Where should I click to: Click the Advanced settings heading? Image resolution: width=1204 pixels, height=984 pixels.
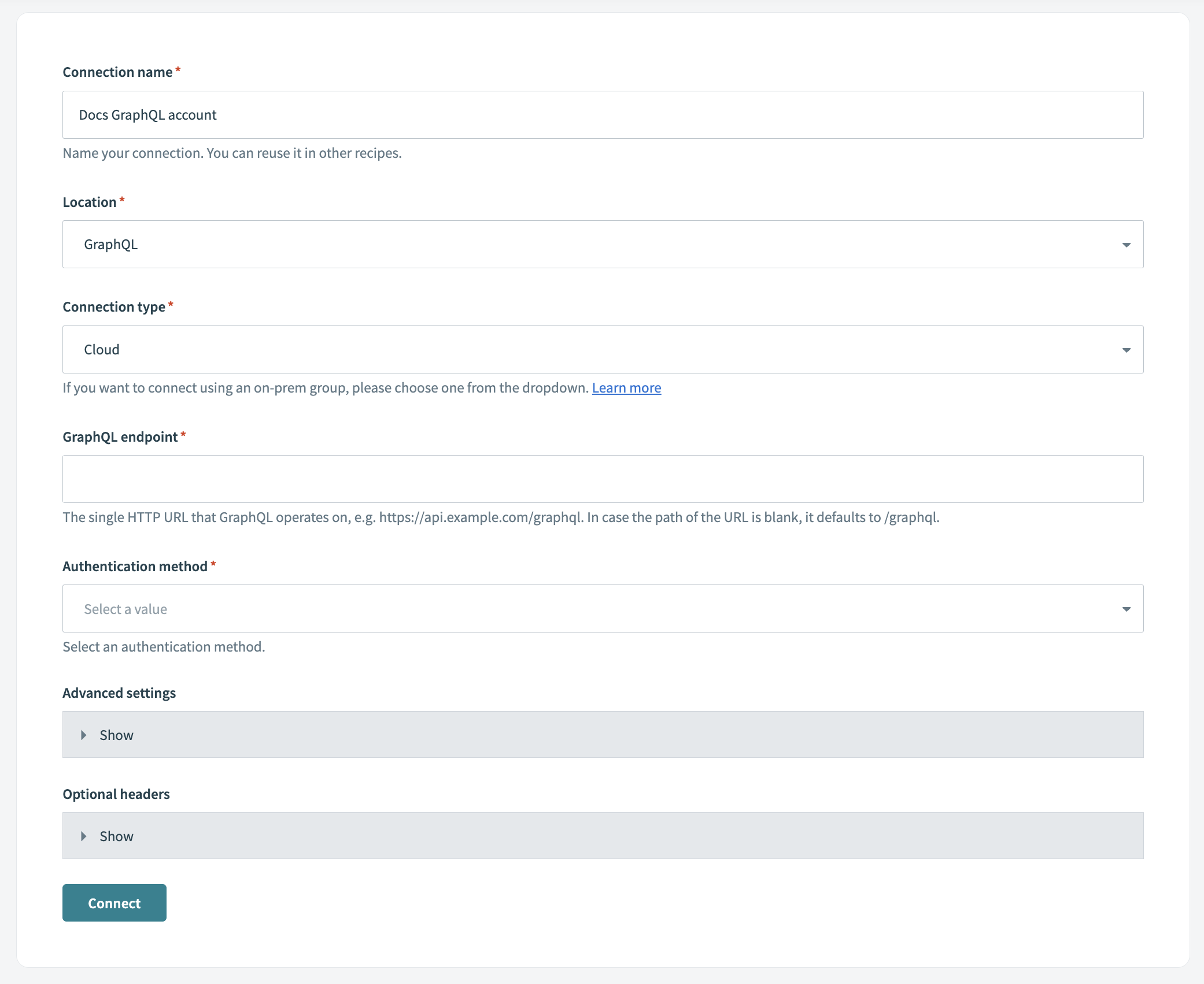point(119,693)
